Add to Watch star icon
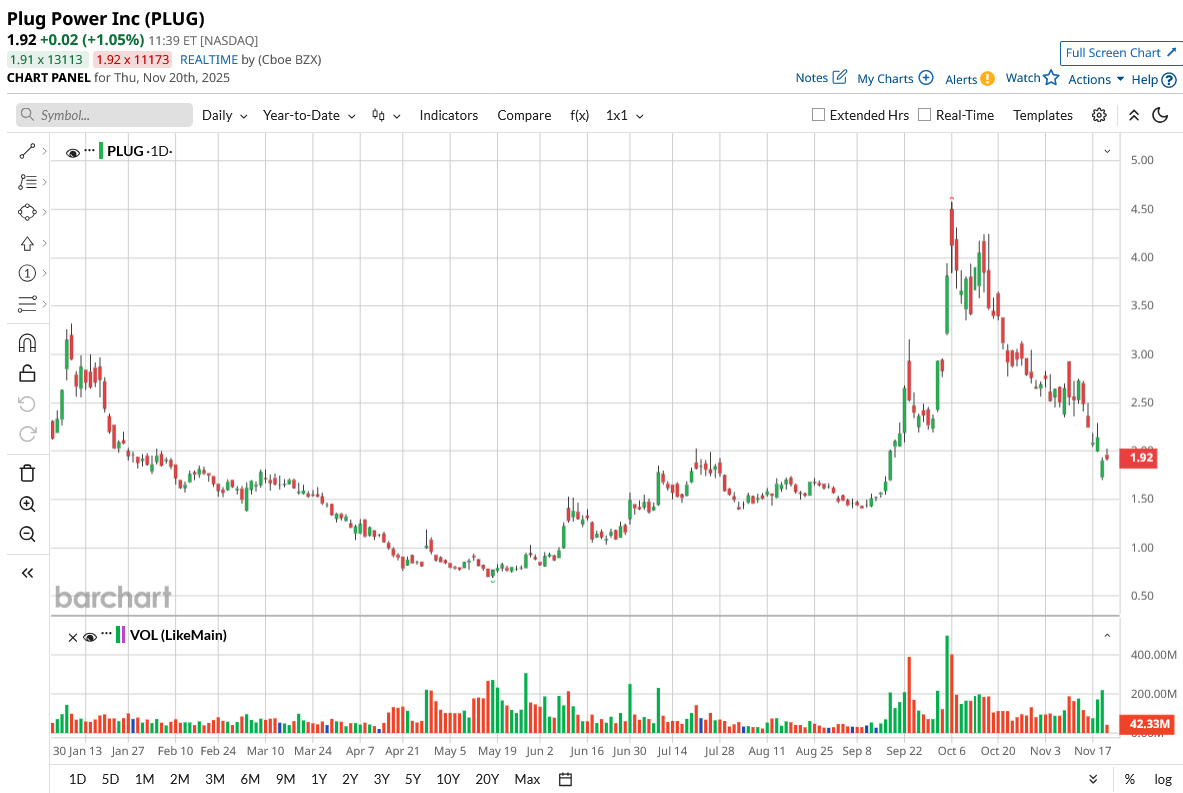 (1051, 77)
